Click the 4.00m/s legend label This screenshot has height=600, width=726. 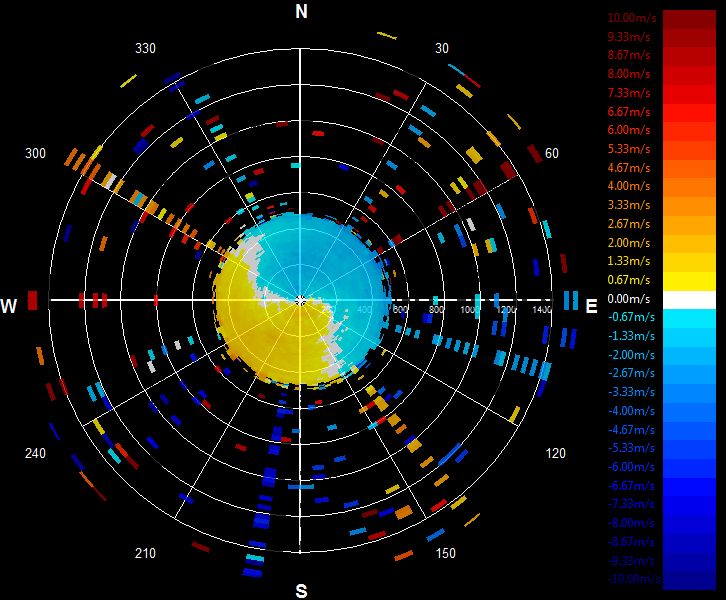click(629, 186)
